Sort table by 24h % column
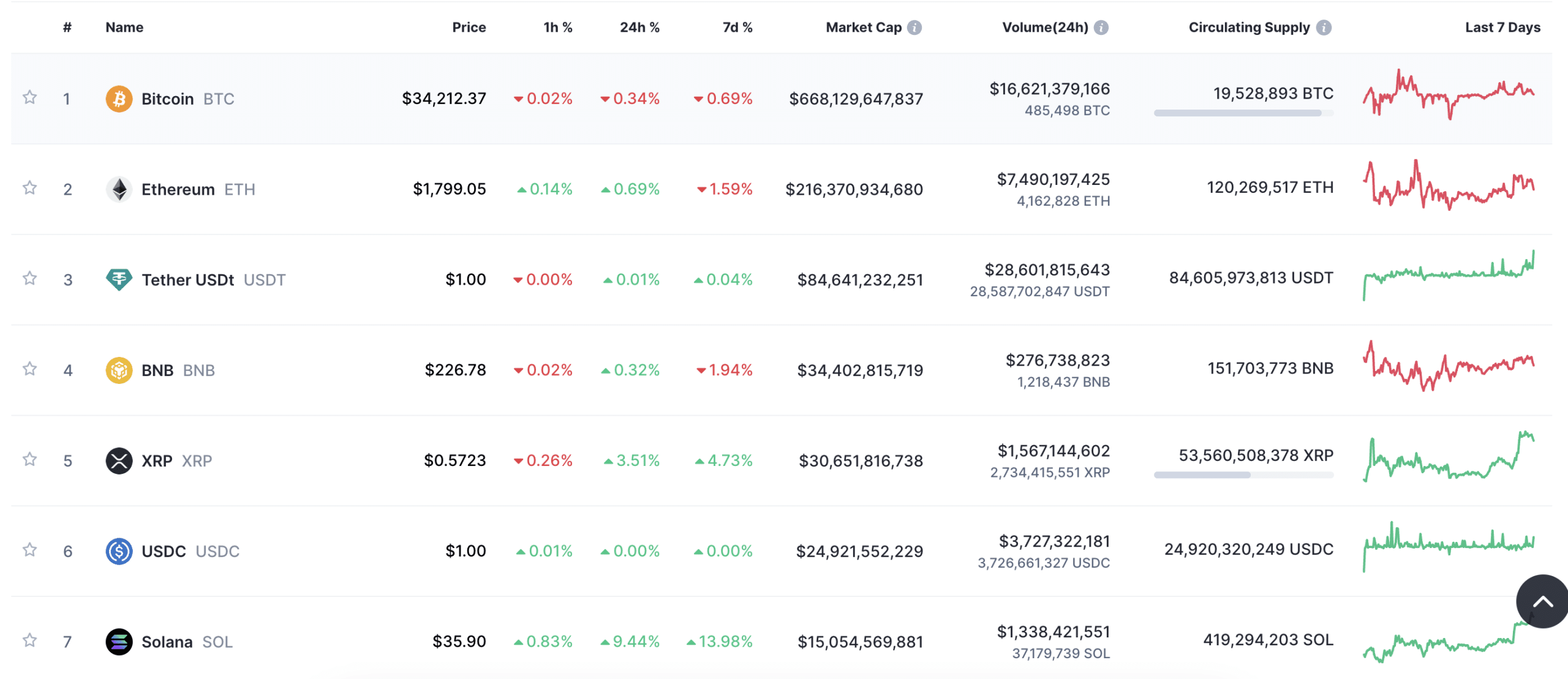The width and height of the screenshot is (1568, 679). [639, 28]
